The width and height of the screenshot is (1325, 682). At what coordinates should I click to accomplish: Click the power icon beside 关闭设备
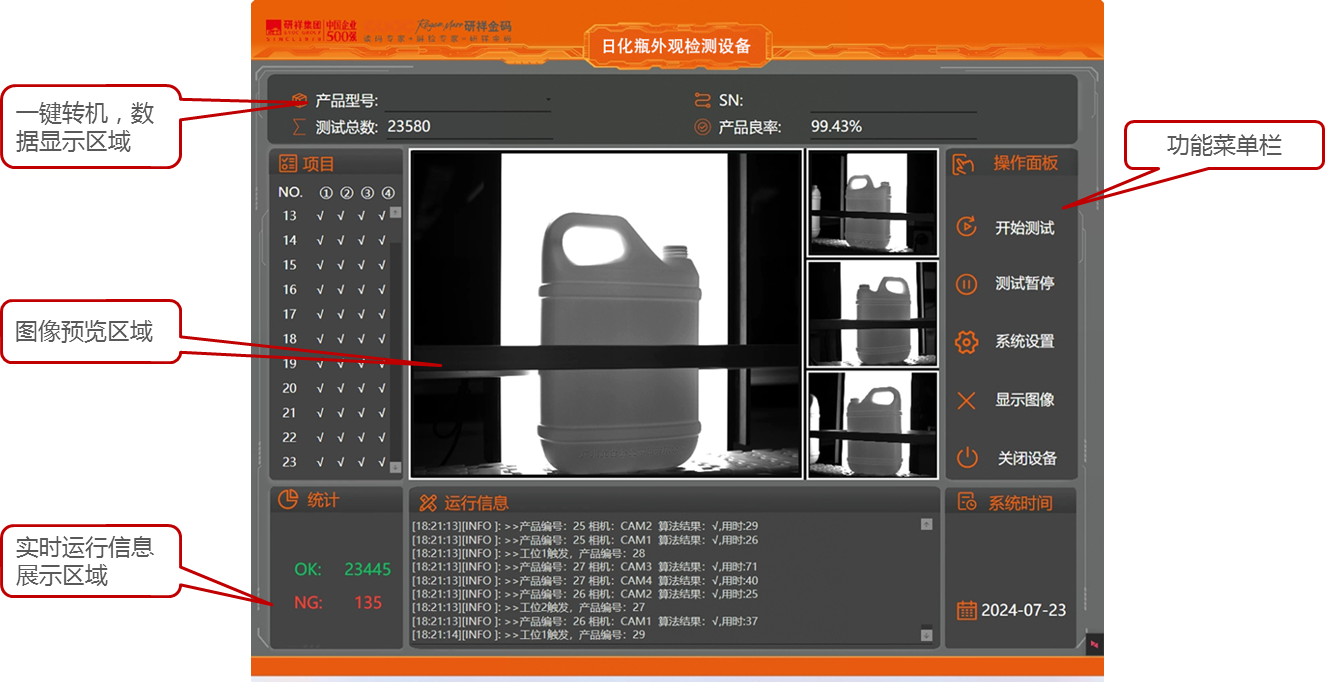(x=966, y=457)
